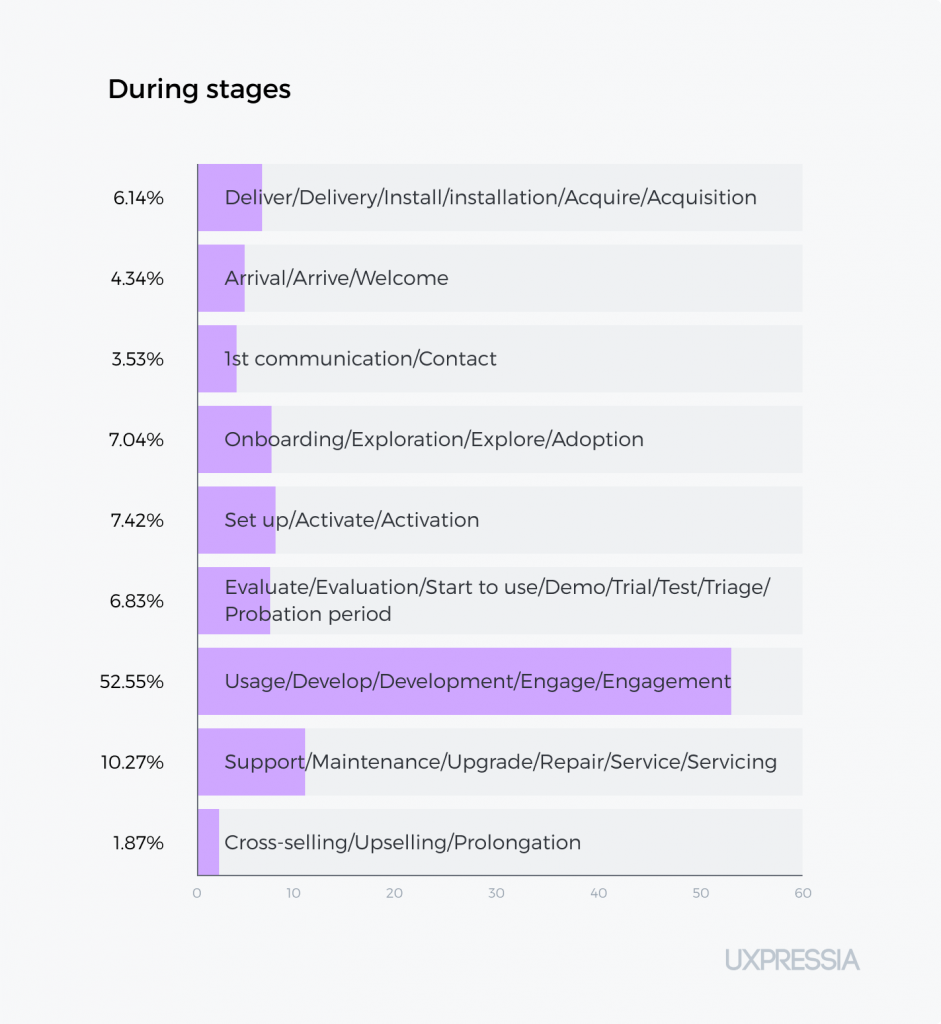941x1024 pixels.
Task: Click the 6.14% percentage label
Action: tap(138, 198)
